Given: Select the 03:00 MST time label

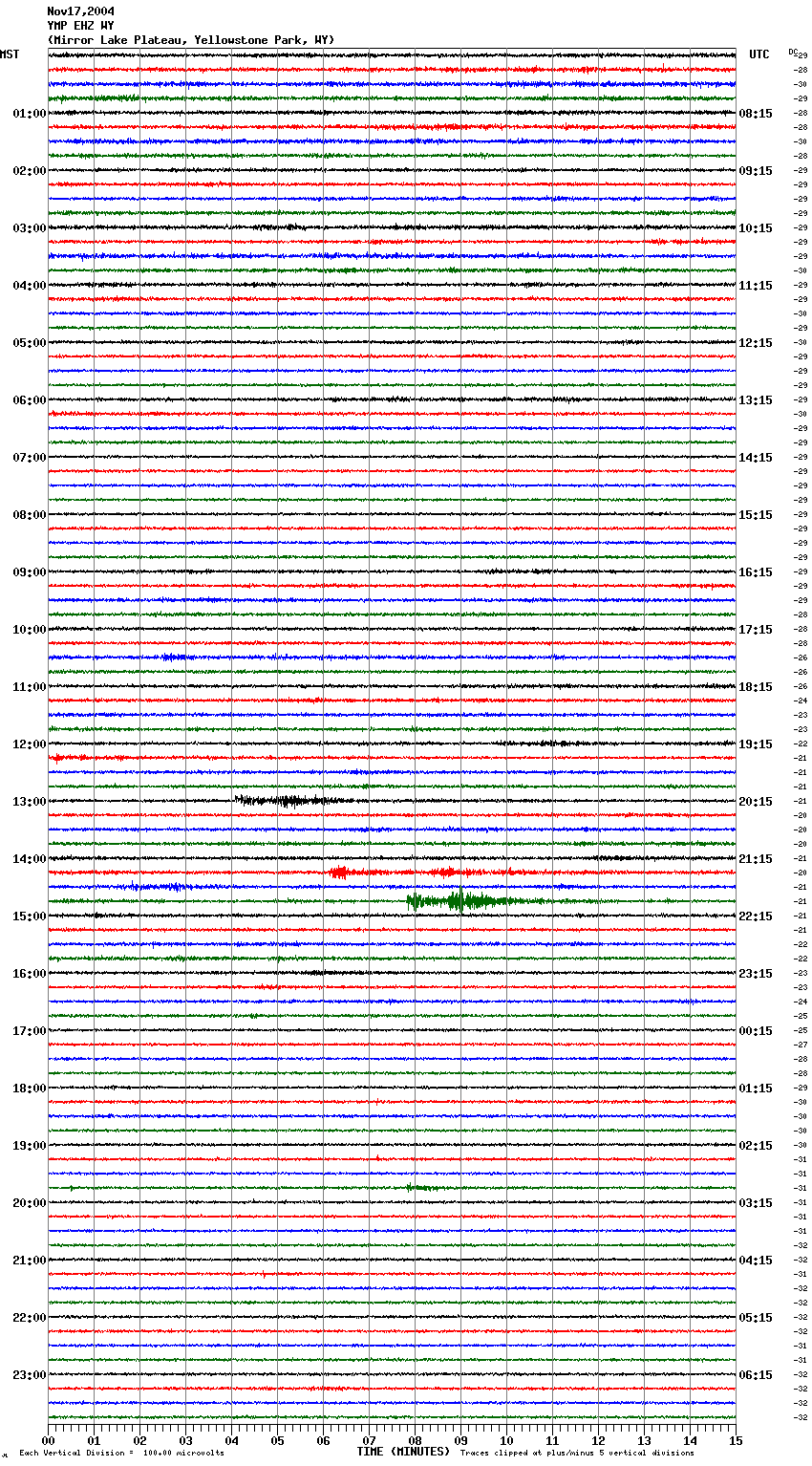Looking at the screenshot, I should pos(30,228).
